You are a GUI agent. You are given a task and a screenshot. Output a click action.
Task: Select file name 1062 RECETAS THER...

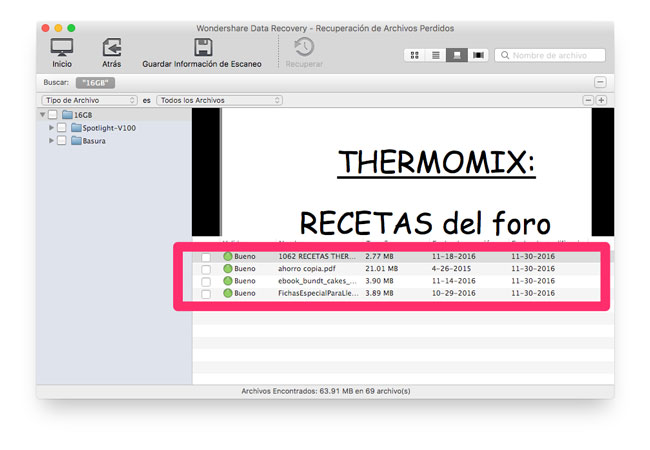pos(317,256)
